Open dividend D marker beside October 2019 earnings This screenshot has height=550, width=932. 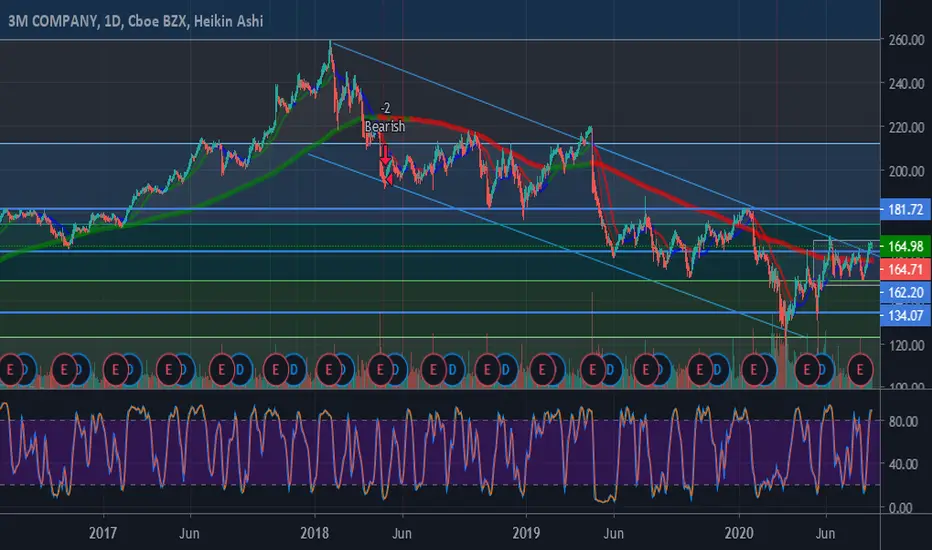tap(717, 370)
